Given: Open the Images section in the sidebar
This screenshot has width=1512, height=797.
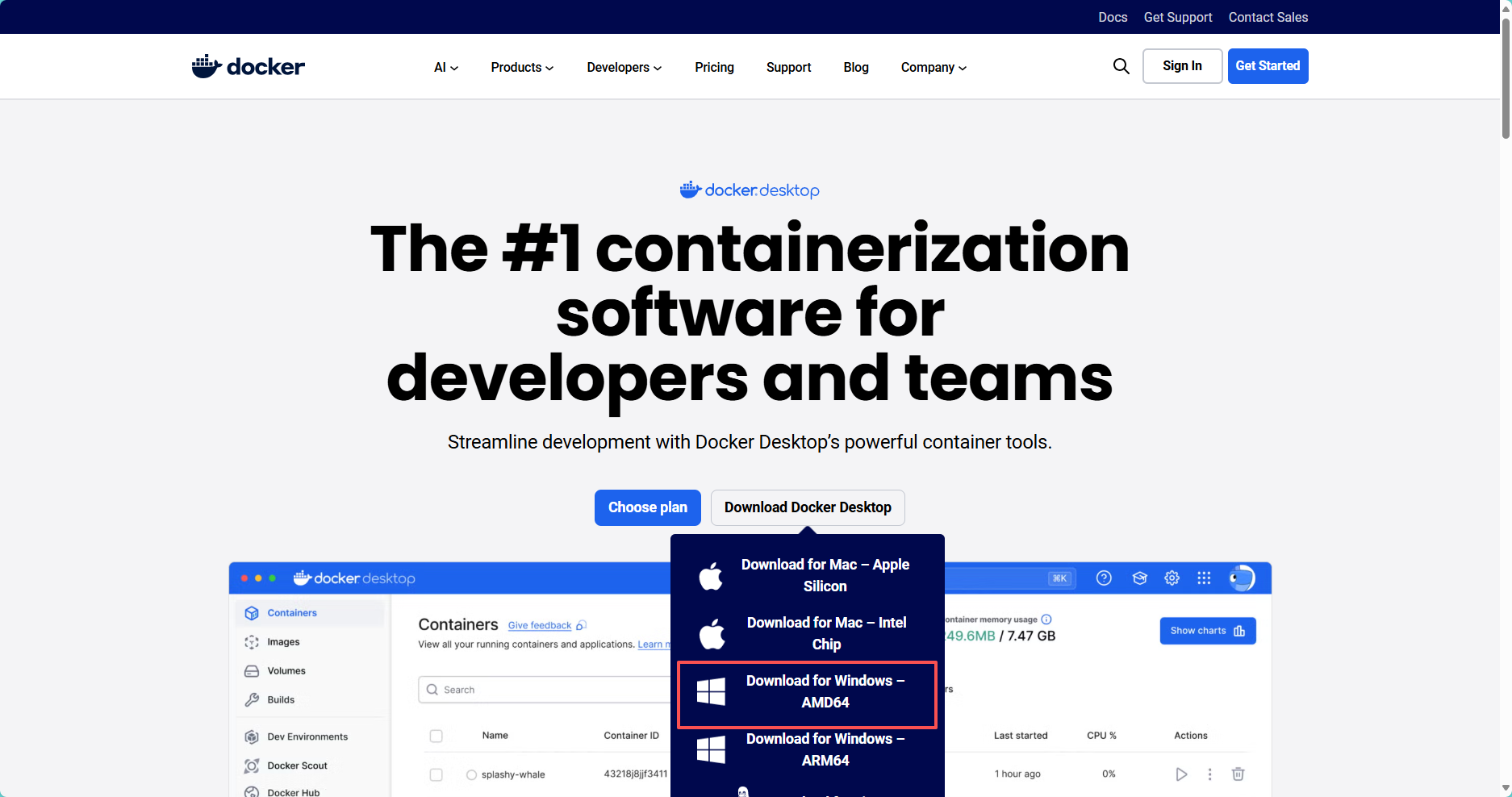Looking at the screenshot, I should (x=253, y=641).
